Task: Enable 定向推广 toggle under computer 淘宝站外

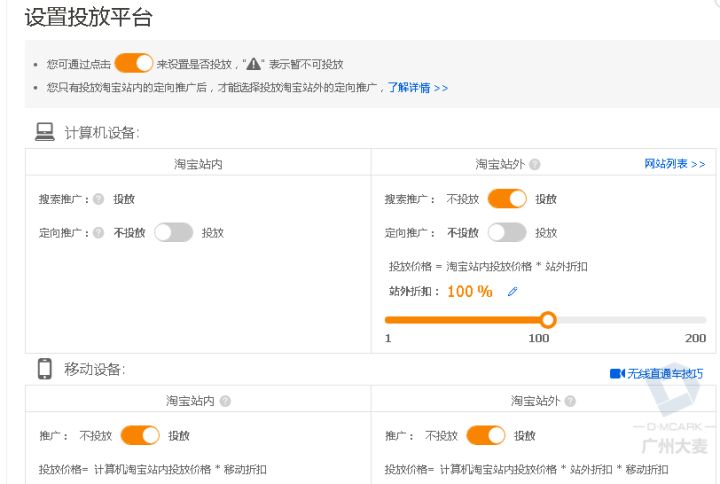Action: click(x=507, y=233)
